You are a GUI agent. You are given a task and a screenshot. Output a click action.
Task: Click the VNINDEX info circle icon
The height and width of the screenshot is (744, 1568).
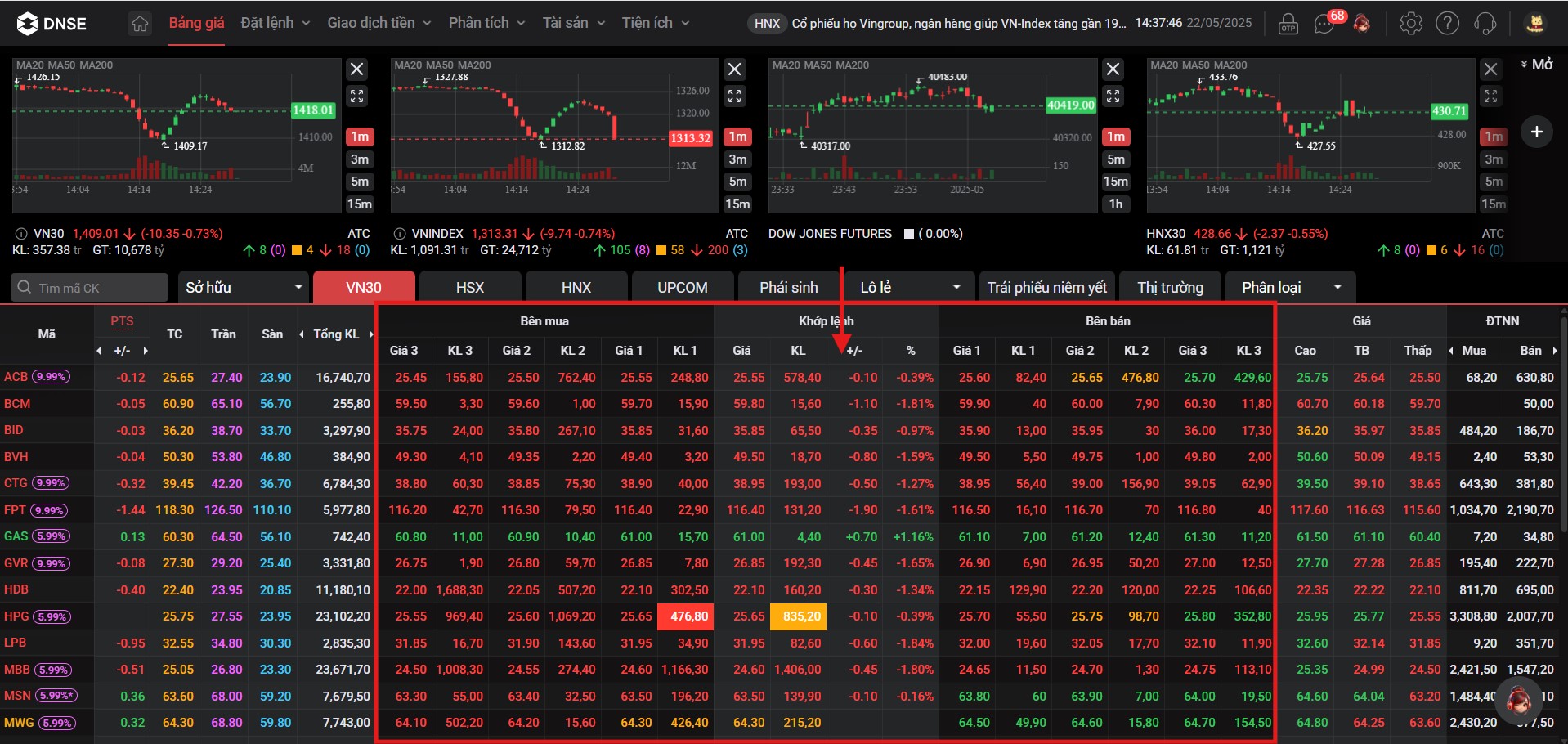[400, 234]
